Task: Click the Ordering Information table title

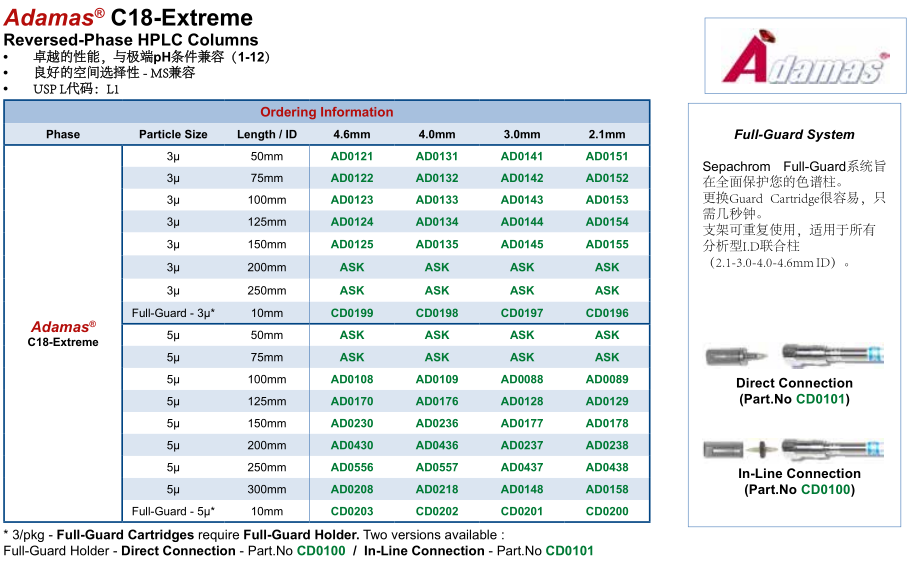Action: click(x=327, y=112)
